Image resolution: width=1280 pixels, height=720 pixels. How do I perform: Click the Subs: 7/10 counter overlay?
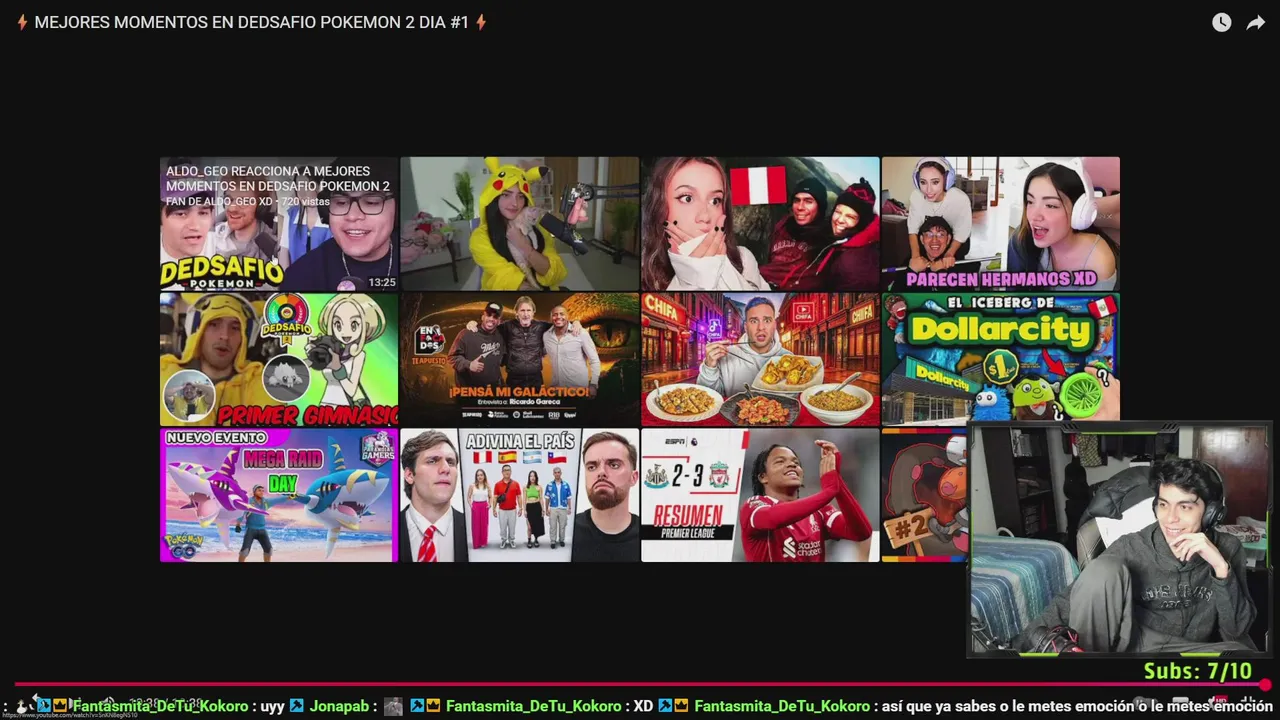[1198, 671]
